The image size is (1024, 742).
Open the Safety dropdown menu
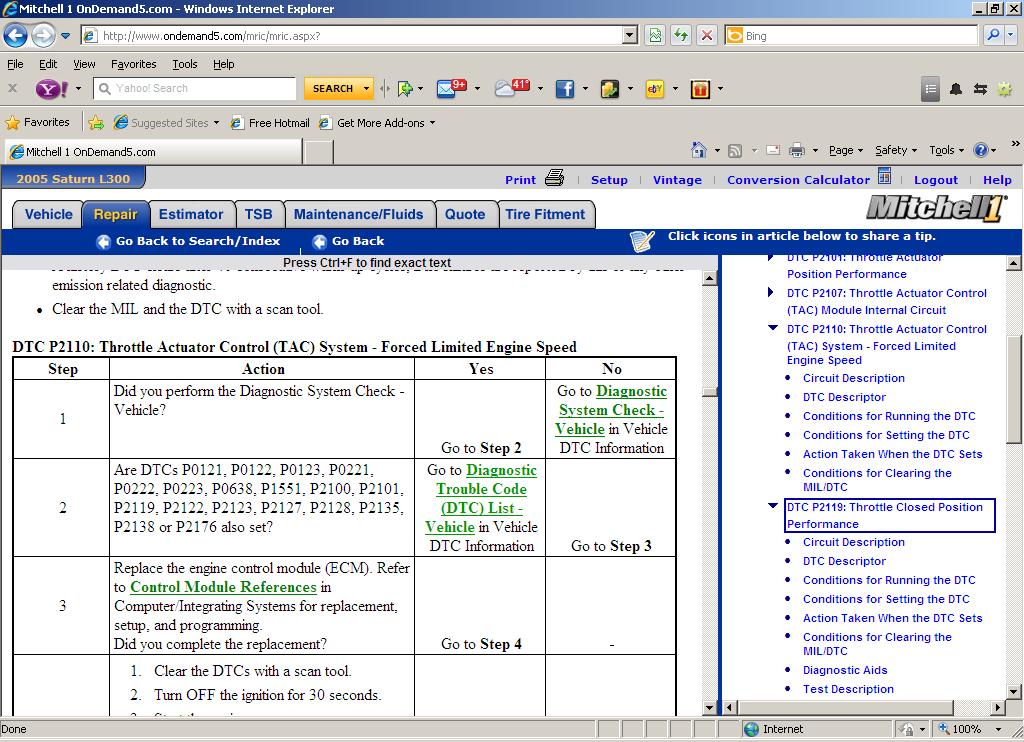[x=895, y=151]
